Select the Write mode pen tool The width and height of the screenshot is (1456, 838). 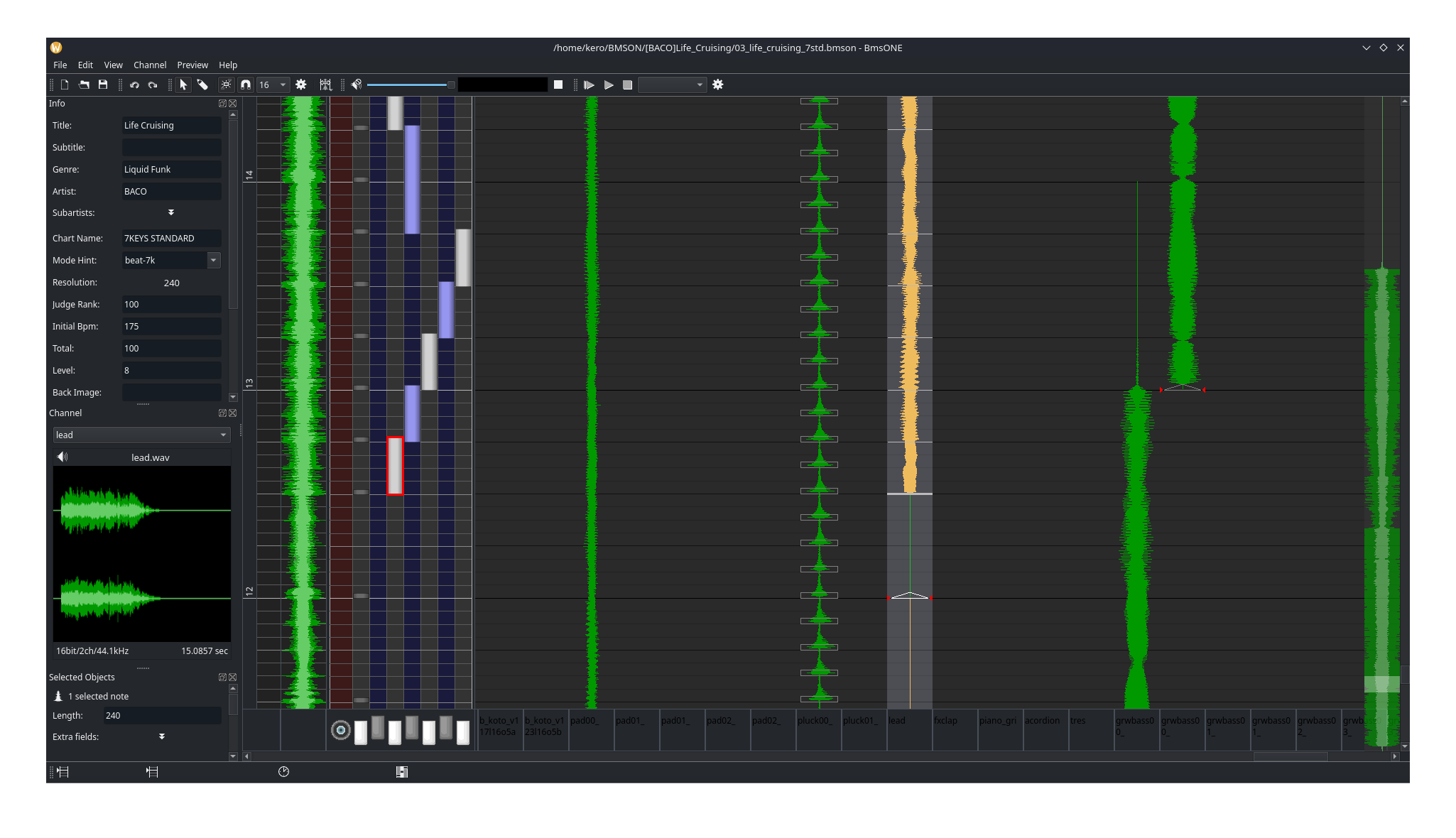pyautogui.click(x=203, y=85)
